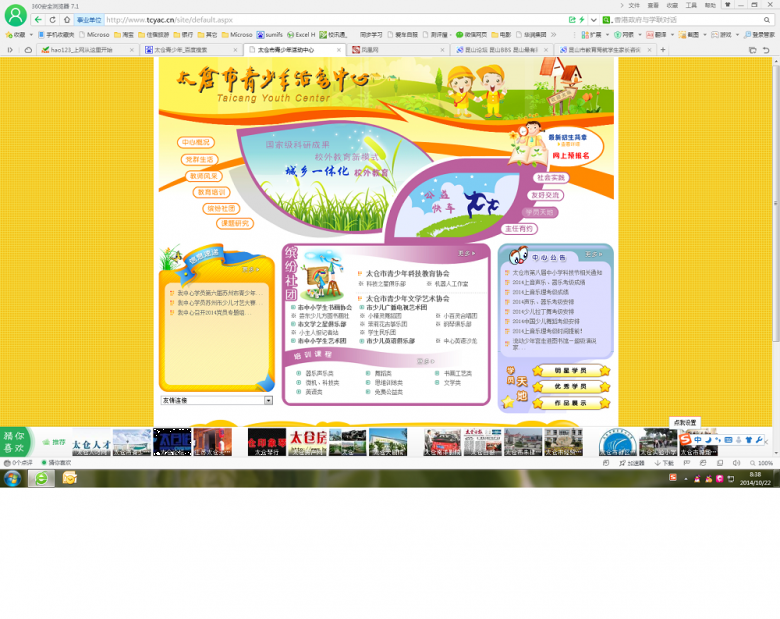This screenshot has height=619, width=780.
Task: Expand the 翻译 dropdown arrow
Action: click(x=673, y=35)
